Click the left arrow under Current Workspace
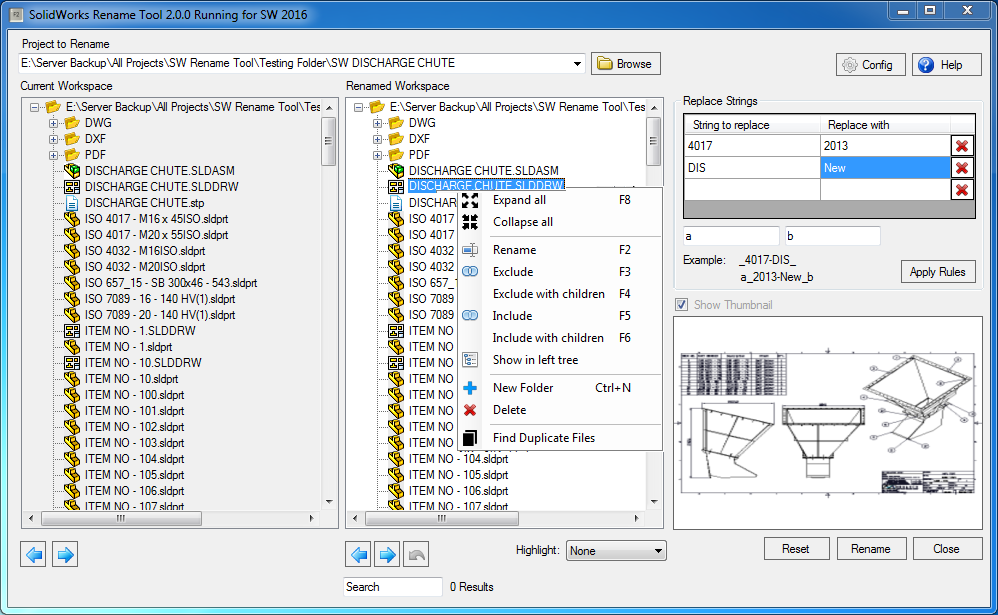 [x=34, y=555]
